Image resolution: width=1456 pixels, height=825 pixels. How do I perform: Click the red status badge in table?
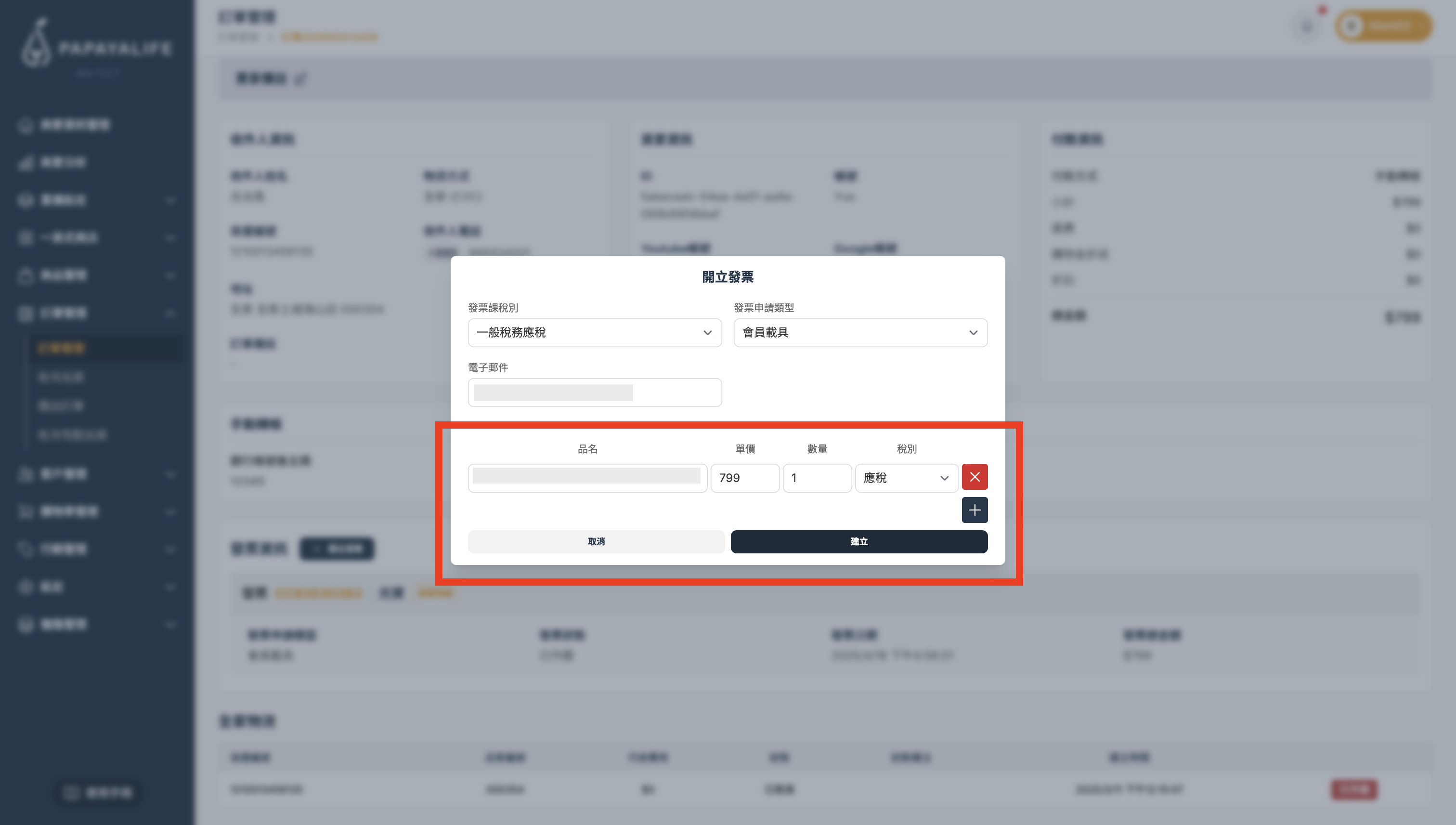[x=1353, y=789]
